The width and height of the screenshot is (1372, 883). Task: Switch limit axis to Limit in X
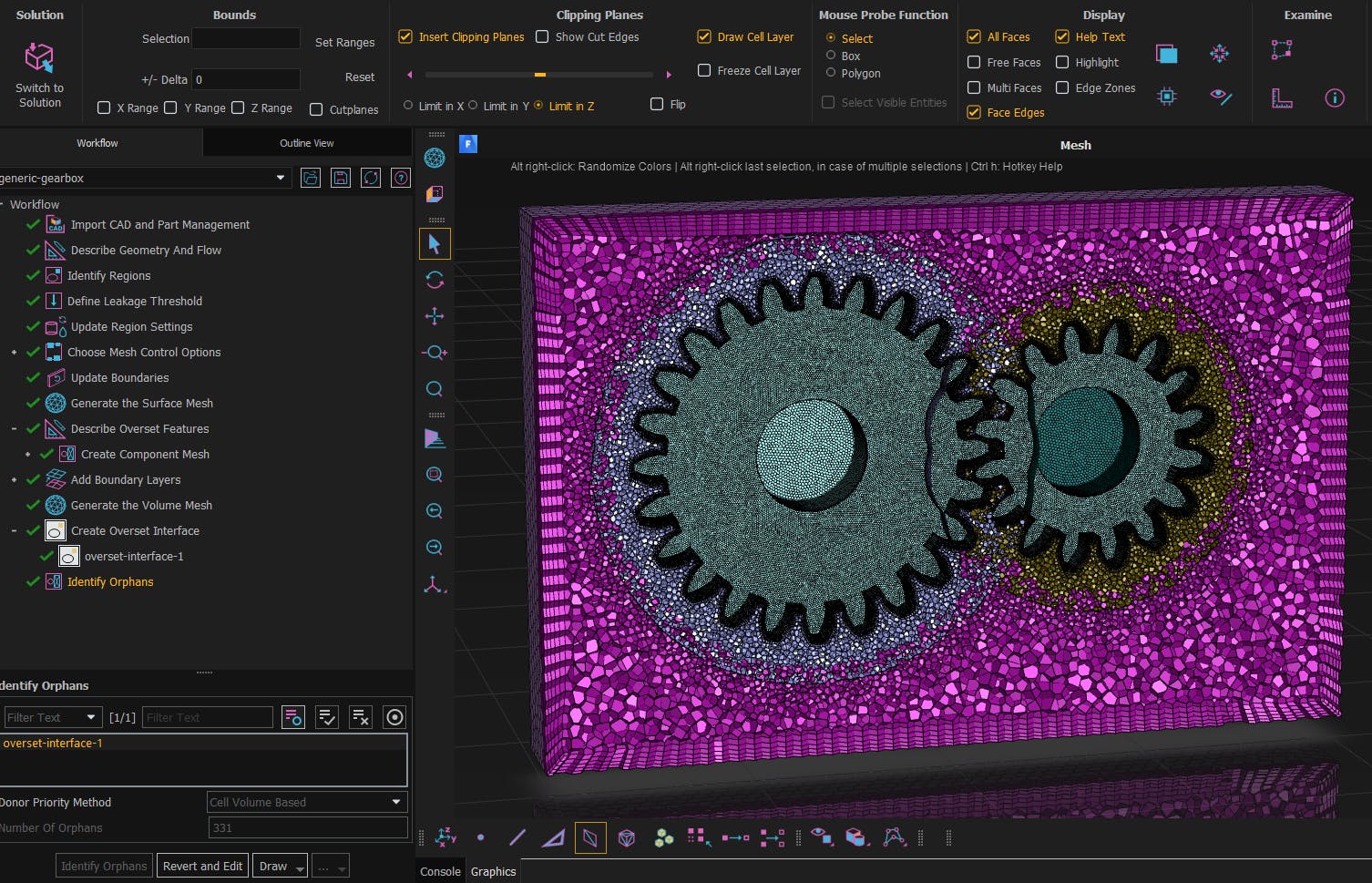click(x=408, y=106)
